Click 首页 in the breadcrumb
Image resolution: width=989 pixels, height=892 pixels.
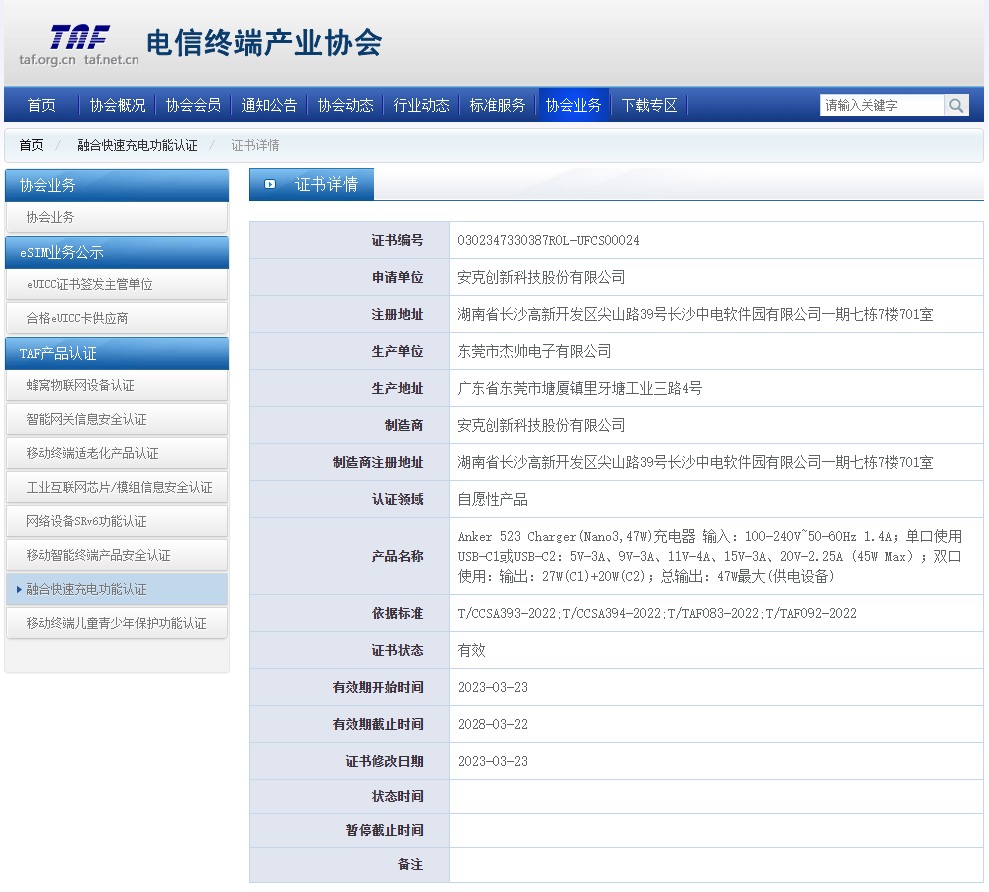pyautogui.click(x=32, y=145)
